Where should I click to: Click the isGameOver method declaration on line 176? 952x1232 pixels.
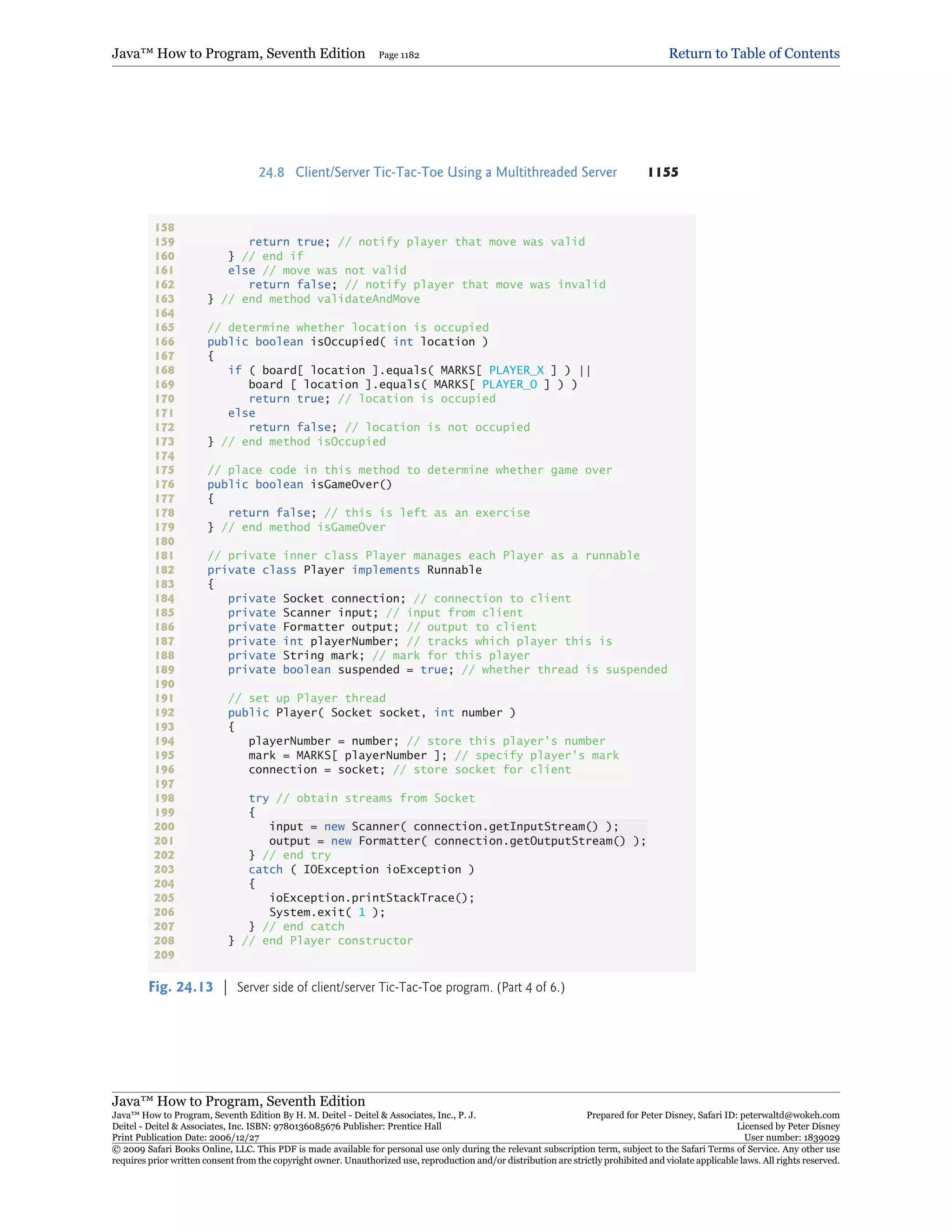click(299, 484)
